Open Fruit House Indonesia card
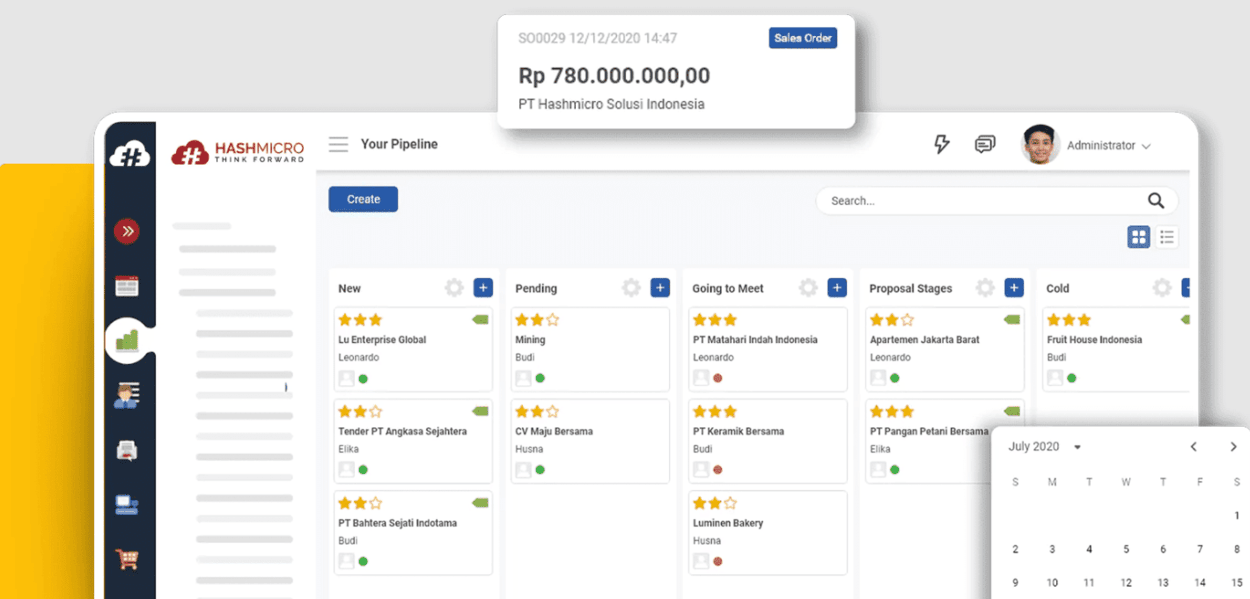The width and height of the screenshot is (1250, 599). pos(1116,349)
